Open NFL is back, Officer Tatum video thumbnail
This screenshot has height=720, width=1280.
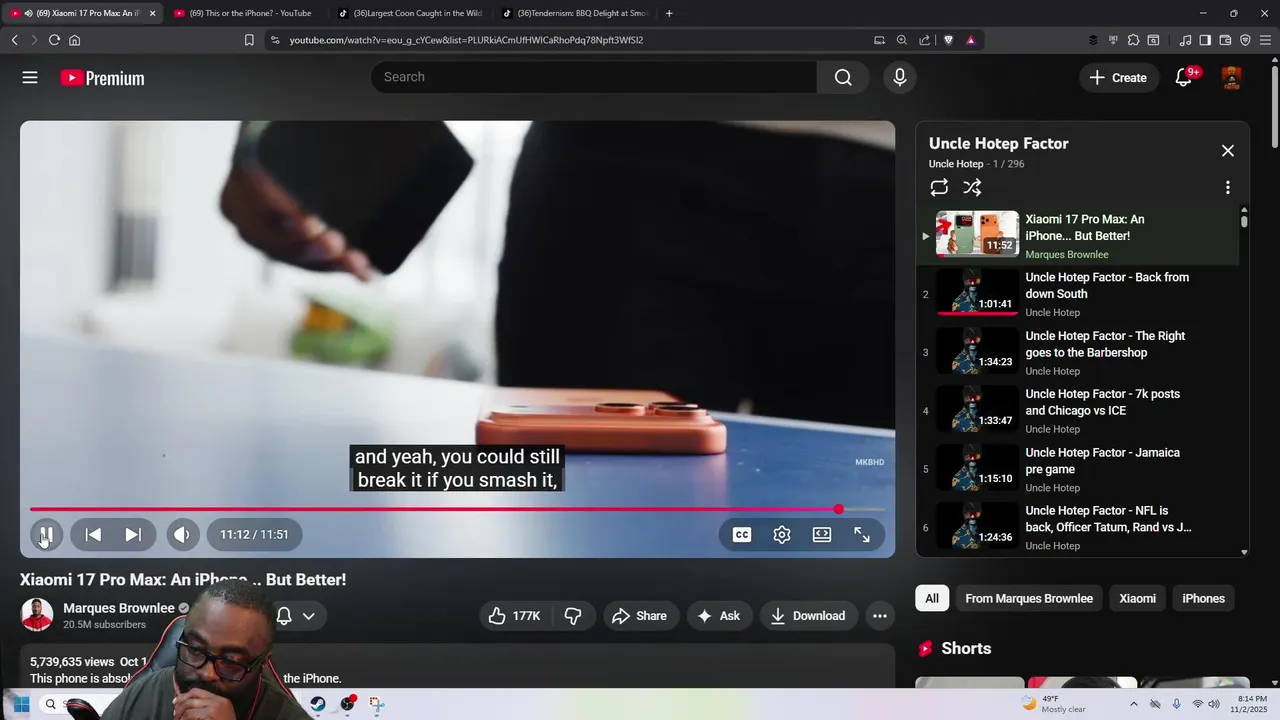point(977,526)
